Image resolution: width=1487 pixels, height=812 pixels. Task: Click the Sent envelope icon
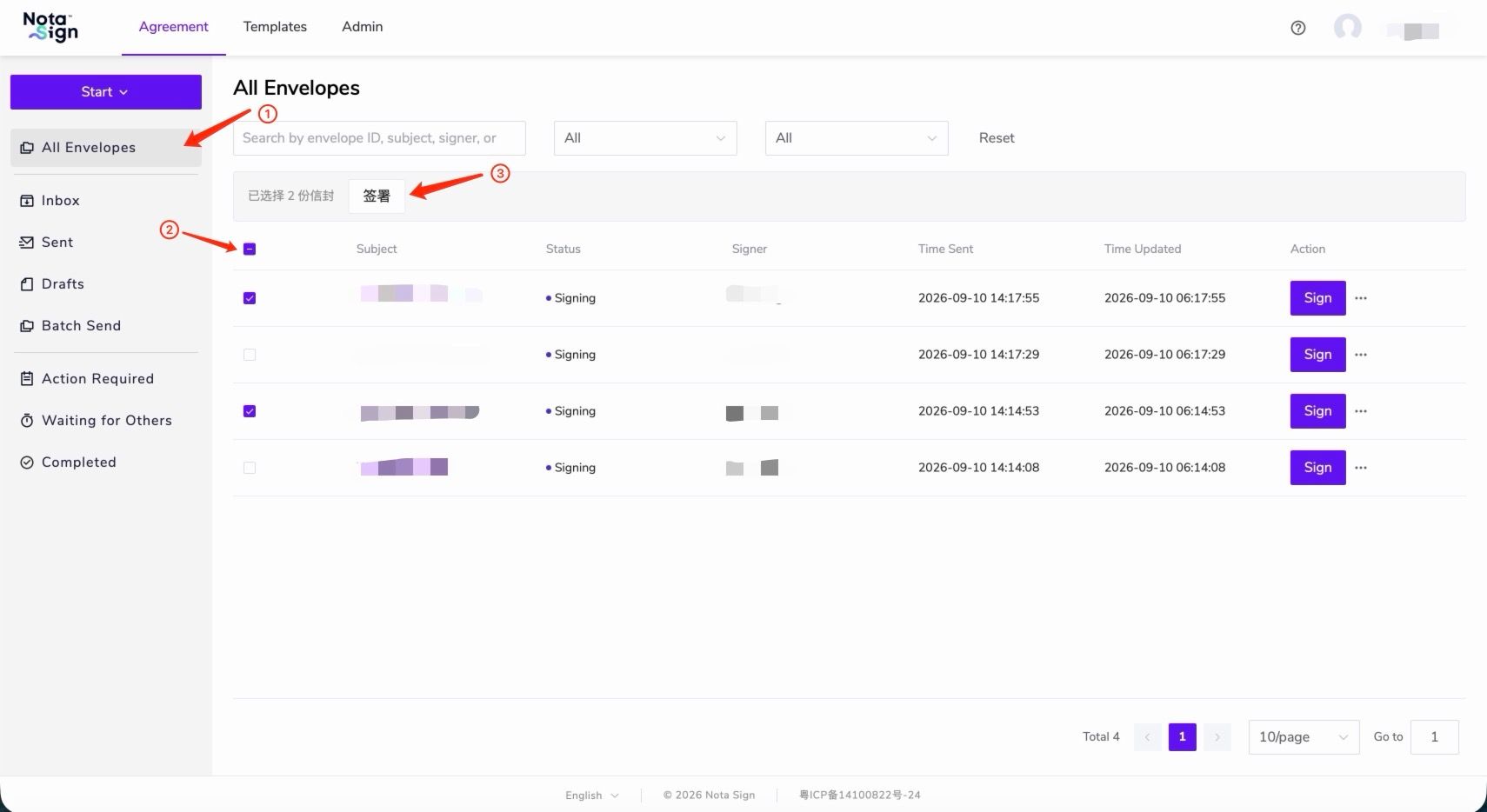[x=27, y=243]
